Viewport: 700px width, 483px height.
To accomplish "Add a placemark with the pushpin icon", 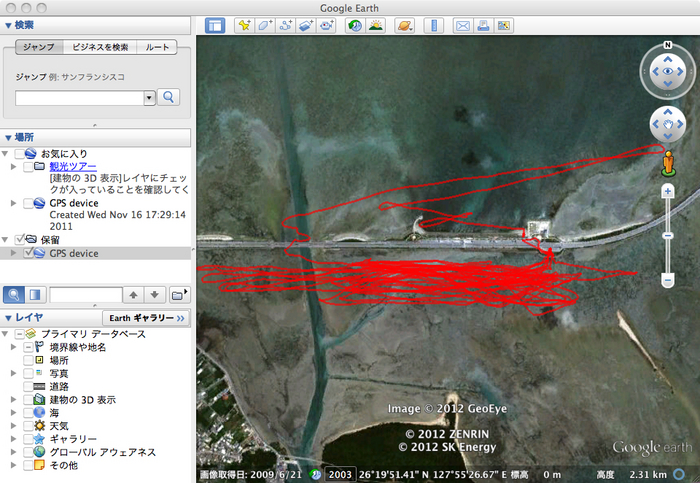I will click(244, 25).
